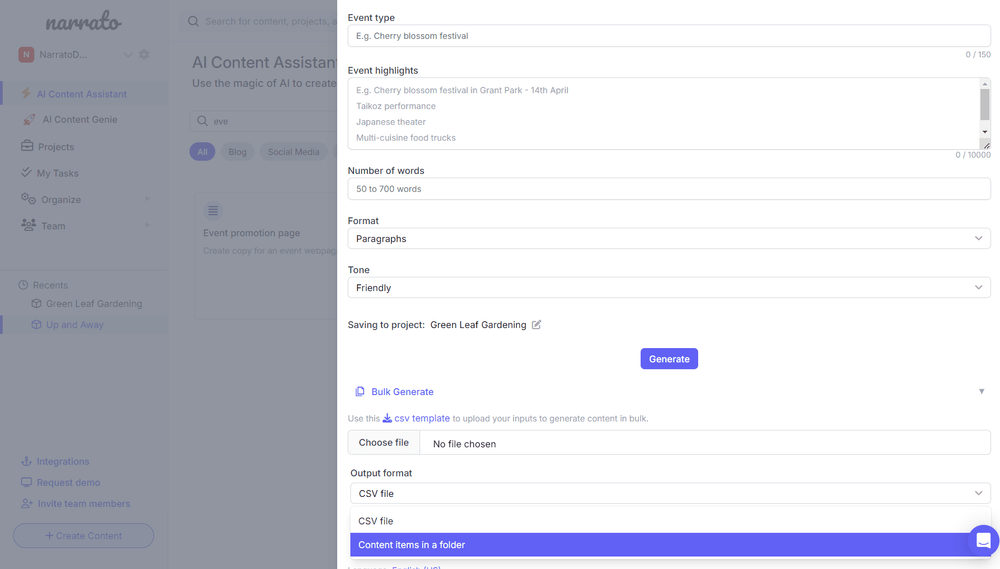
Task: Expand the Organize menu arrow
Action: (147, 199)
